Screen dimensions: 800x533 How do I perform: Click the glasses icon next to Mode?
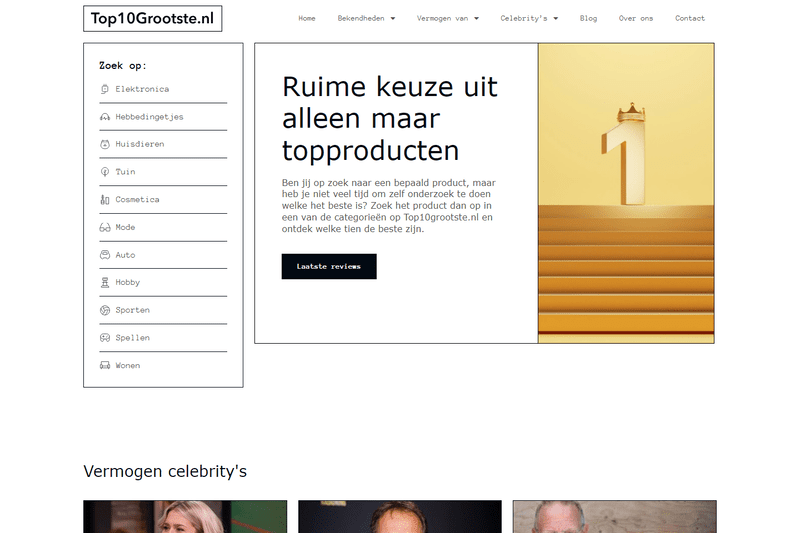coord(105,227)
